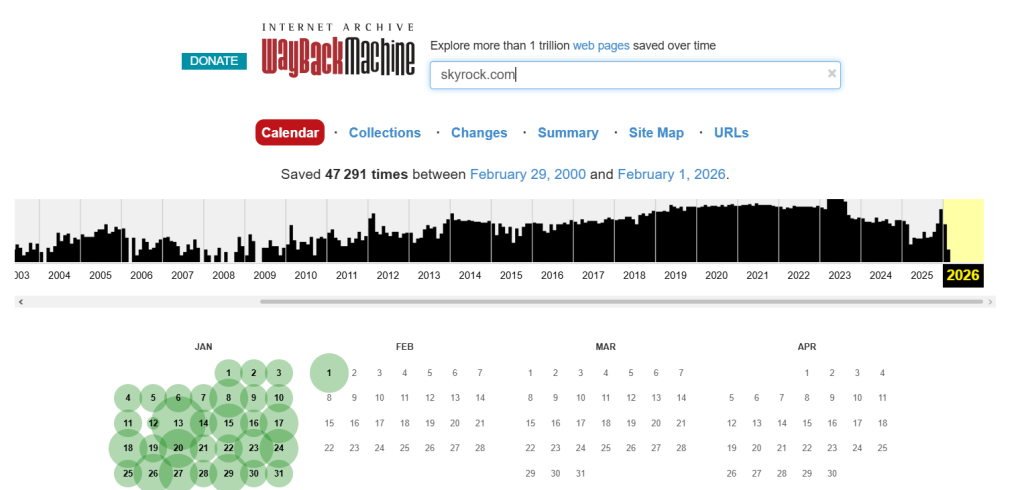Click the 'Saved 47 291 times' text
This screenshot has width=1024, height=490.
coord(344,174)
